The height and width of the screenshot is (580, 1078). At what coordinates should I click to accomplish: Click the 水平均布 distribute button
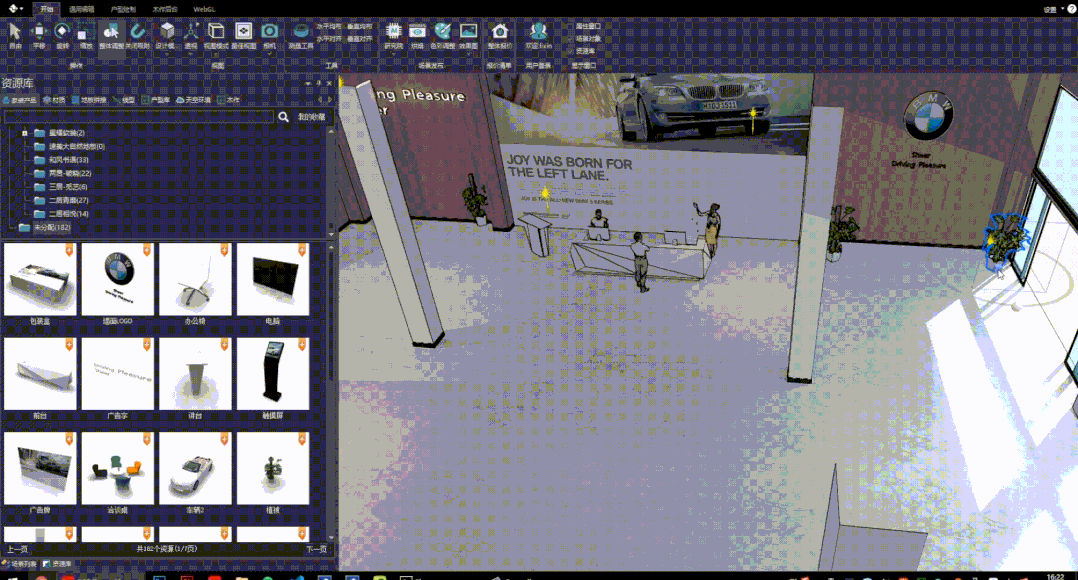329,26
